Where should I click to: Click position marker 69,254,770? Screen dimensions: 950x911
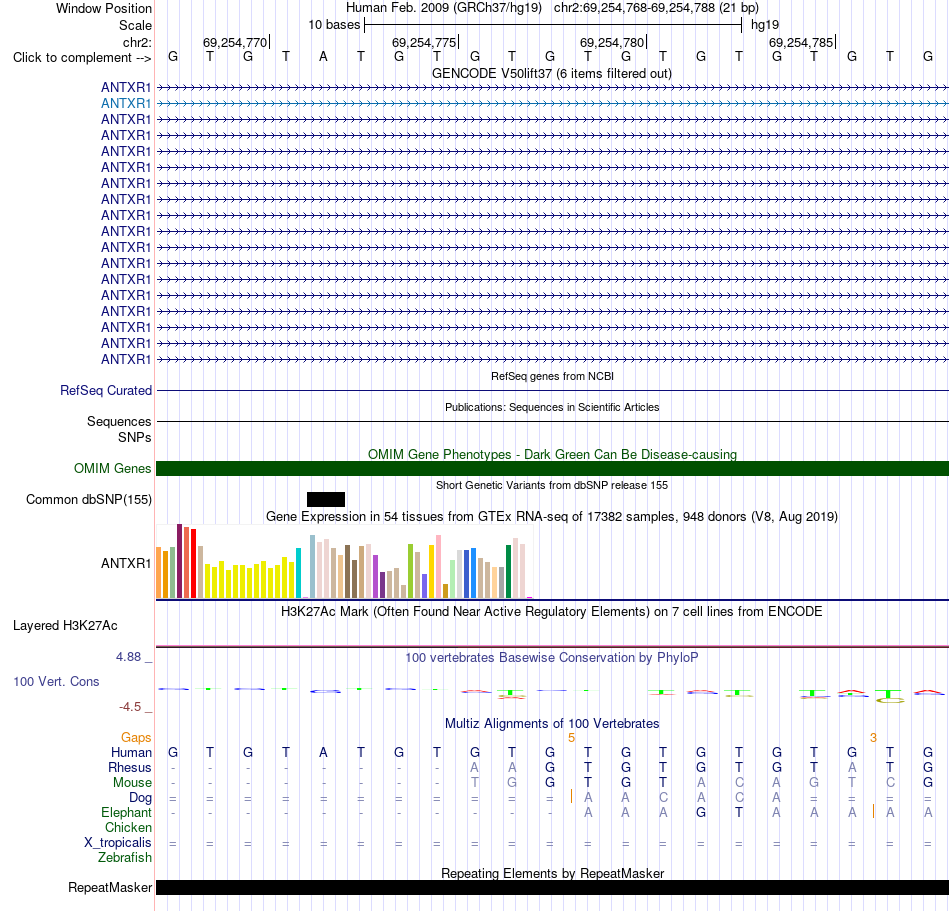point(235,42)
